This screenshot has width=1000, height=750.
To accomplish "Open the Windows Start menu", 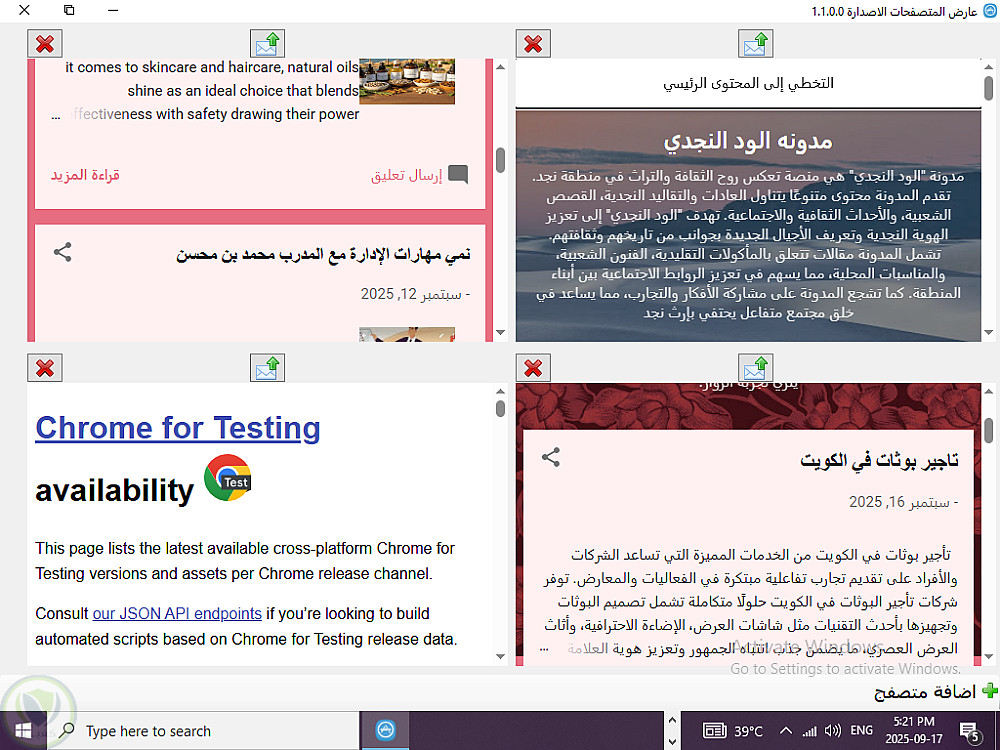I will pyautogui.click(x=23, y=731).
